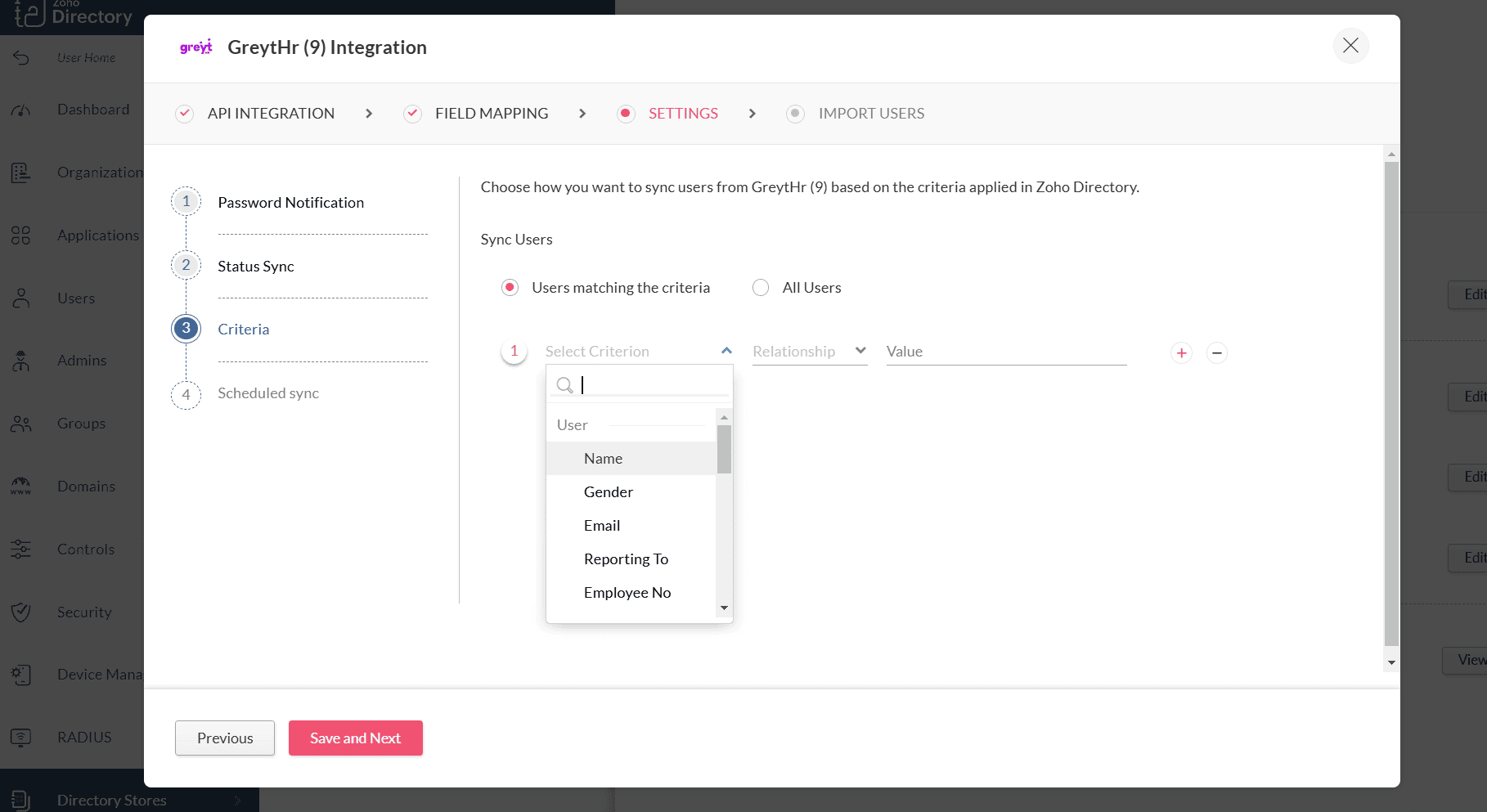Click the add criterion plus icon

tap(1181, 353)
